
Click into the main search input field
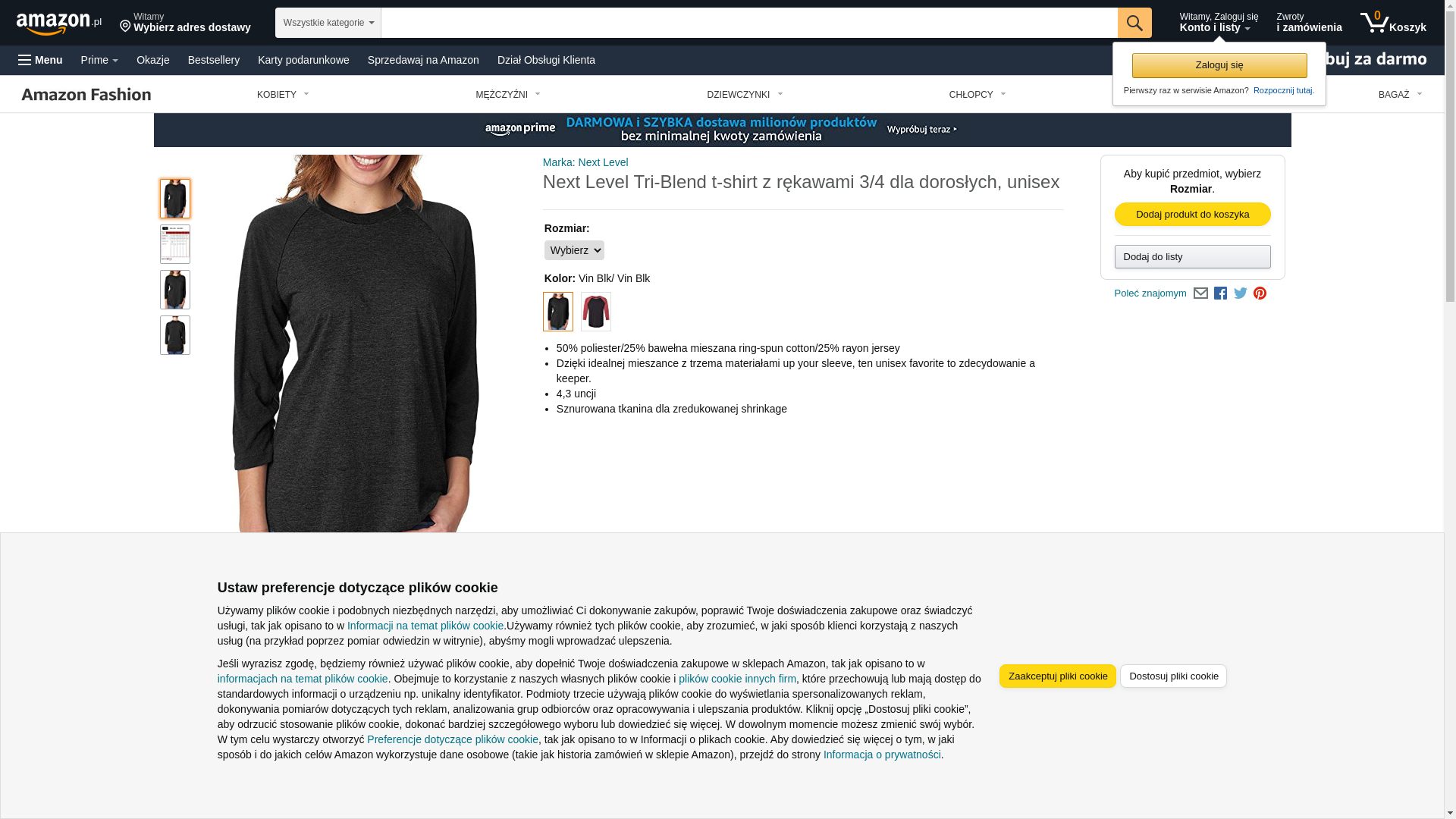(x=749, y=23)
